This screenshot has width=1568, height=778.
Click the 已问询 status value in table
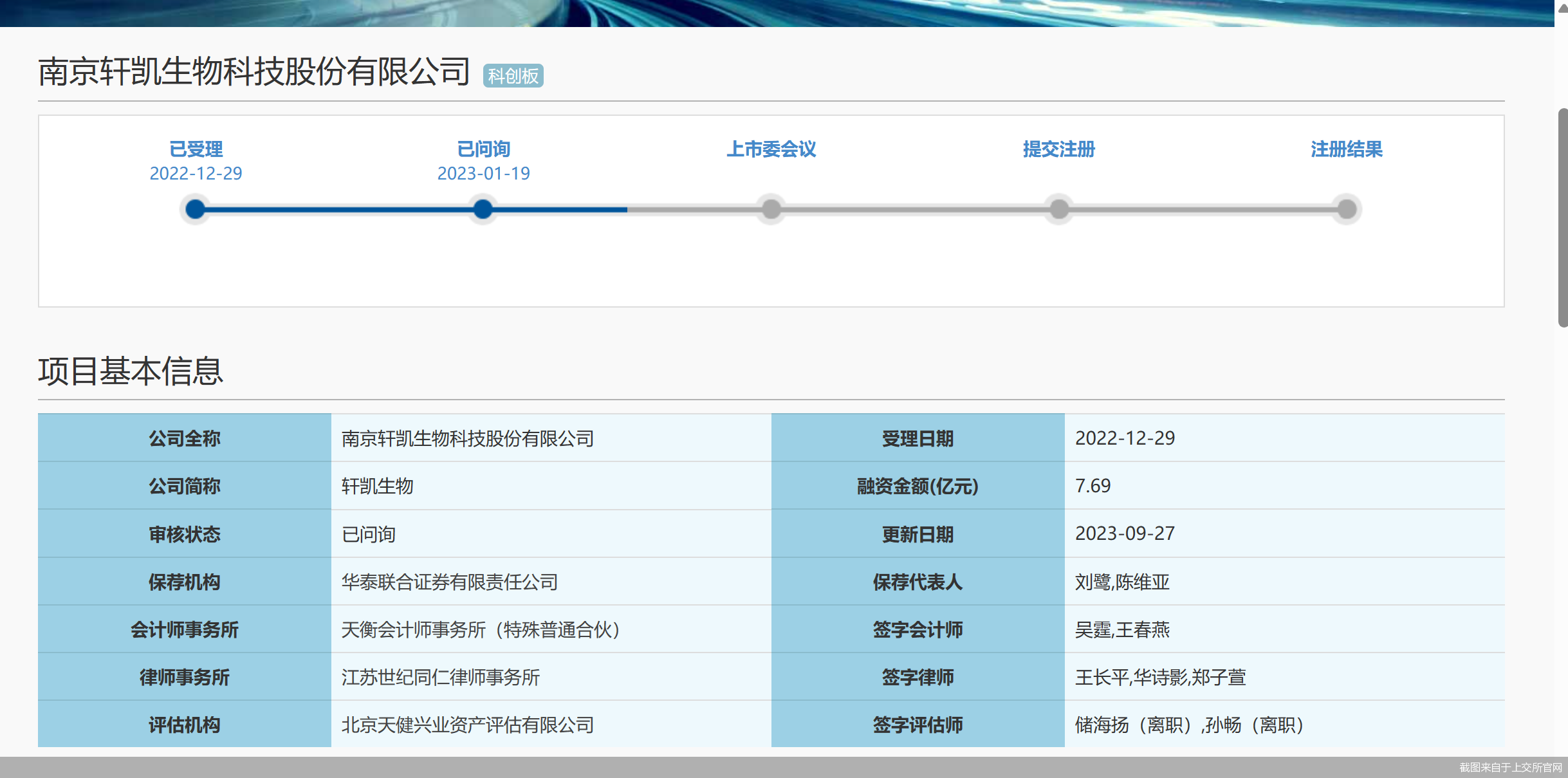click(368, 534)
